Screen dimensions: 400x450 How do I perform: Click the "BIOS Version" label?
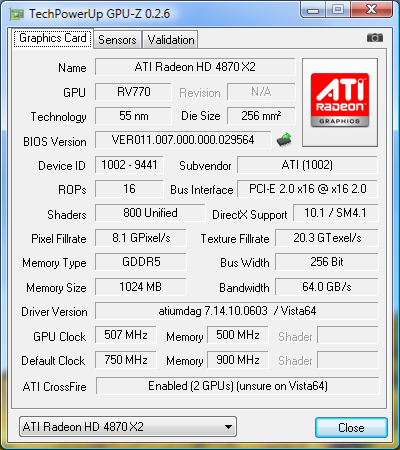click(x=55, y=142)
